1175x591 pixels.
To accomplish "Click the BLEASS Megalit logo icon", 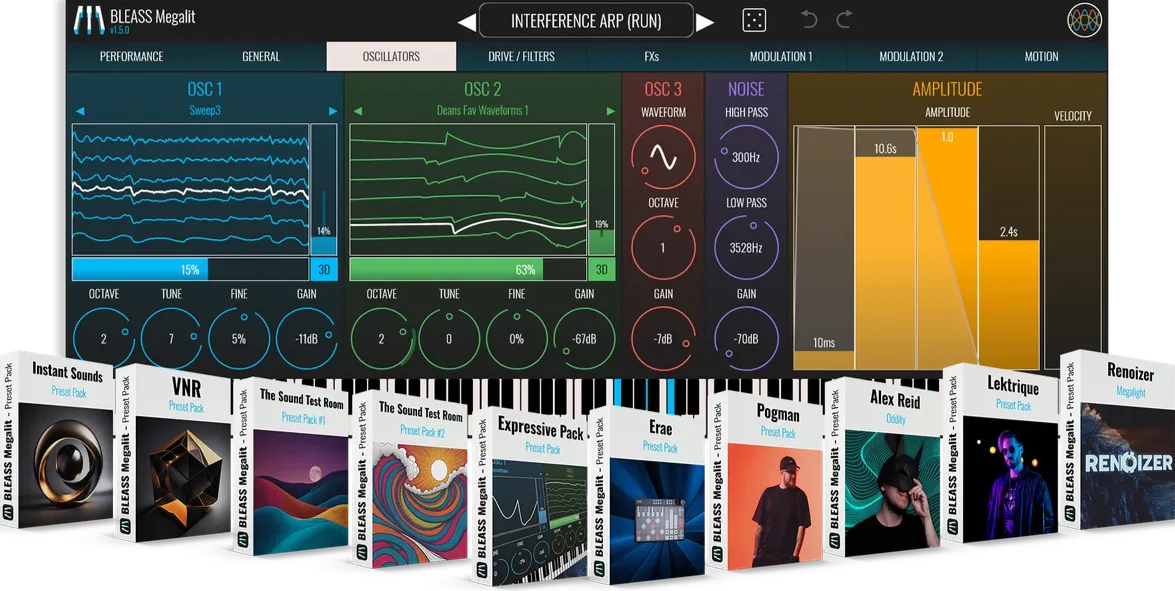I will pyautogui.click(x=89, y=20).
